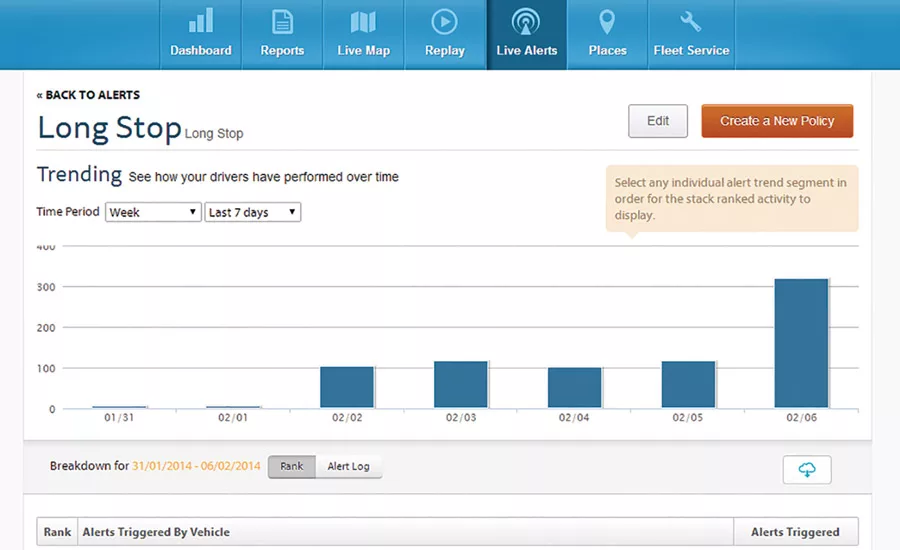Click the cloud download export icon
Viewport: 900px width, 550px height.
(x=807, y=470)
